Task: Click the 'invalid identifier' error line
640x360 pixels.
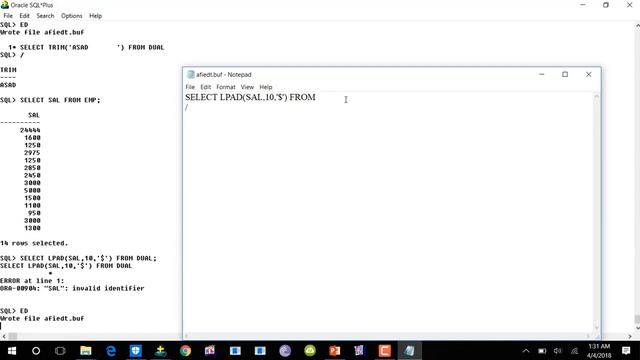Action: coord(72,288)
